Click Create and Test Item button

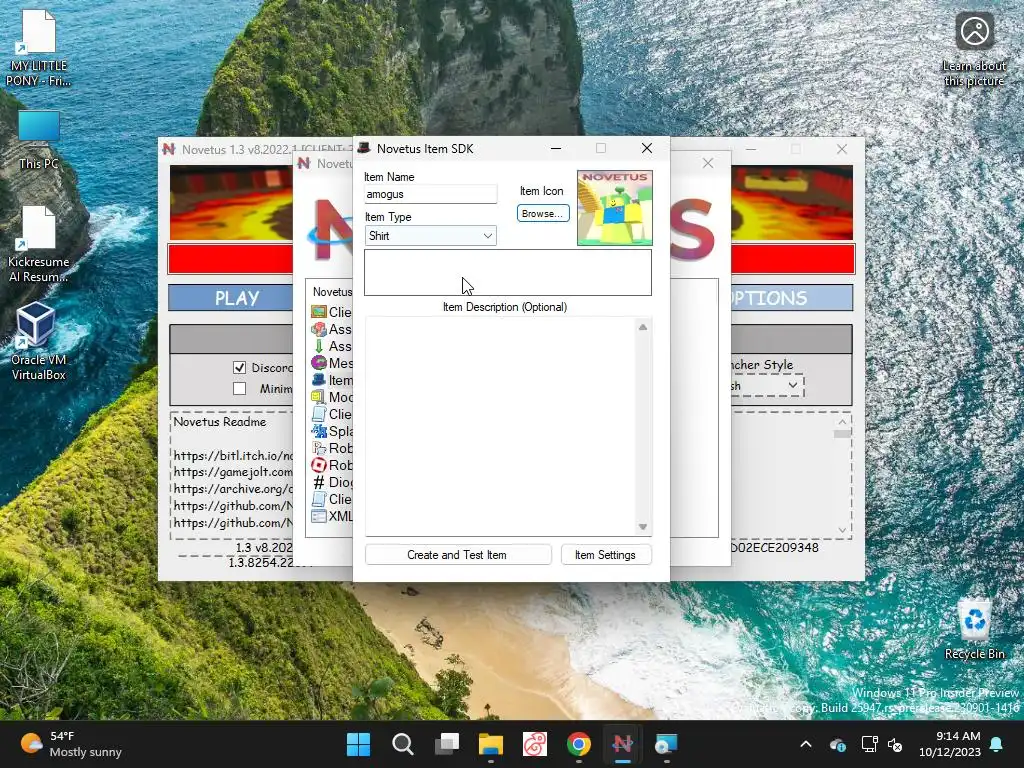tap(457, 554)
